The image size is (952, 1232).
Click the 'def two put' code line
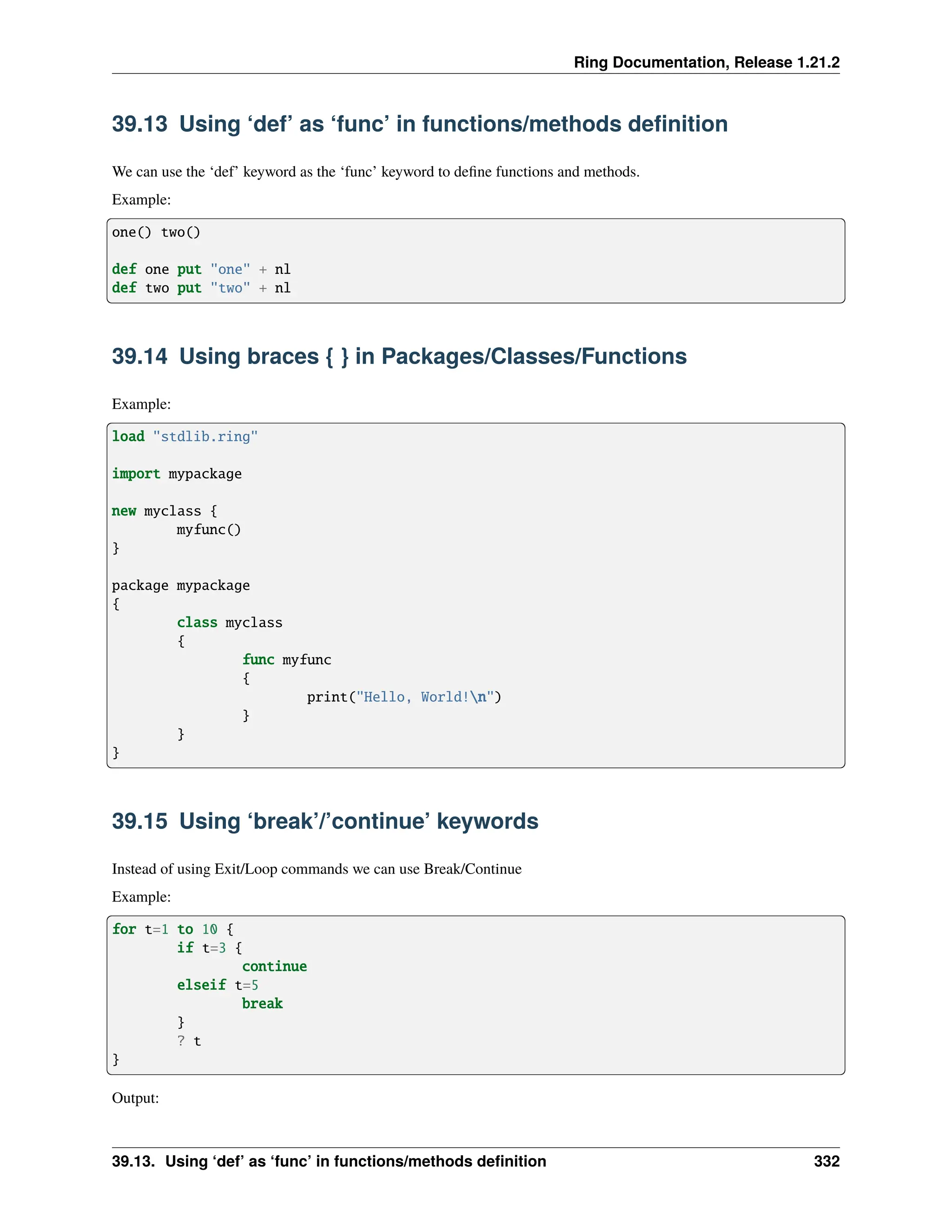201,288
